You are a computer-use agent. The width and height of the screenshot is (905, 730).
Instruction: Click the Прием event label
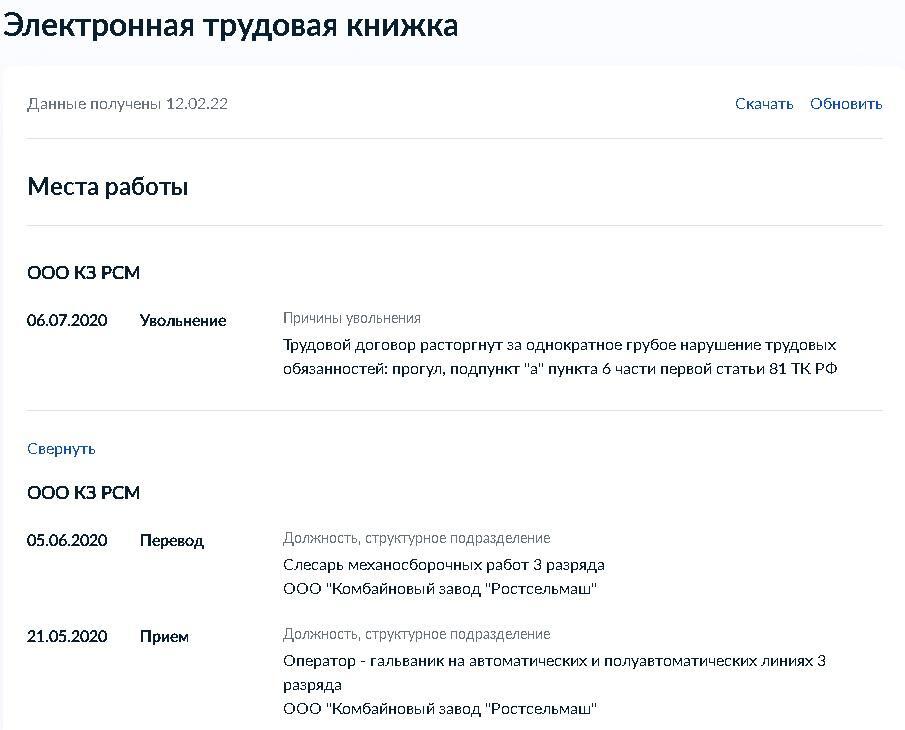164,637
